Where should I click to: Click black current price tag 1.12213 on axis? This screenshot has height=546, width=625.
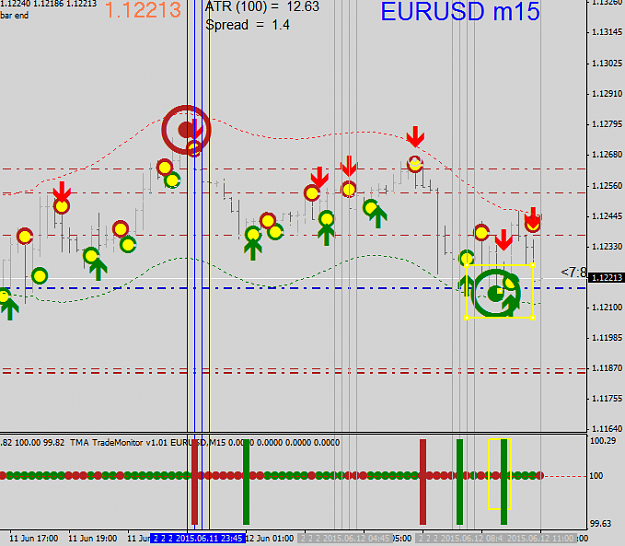pos(606,277)
